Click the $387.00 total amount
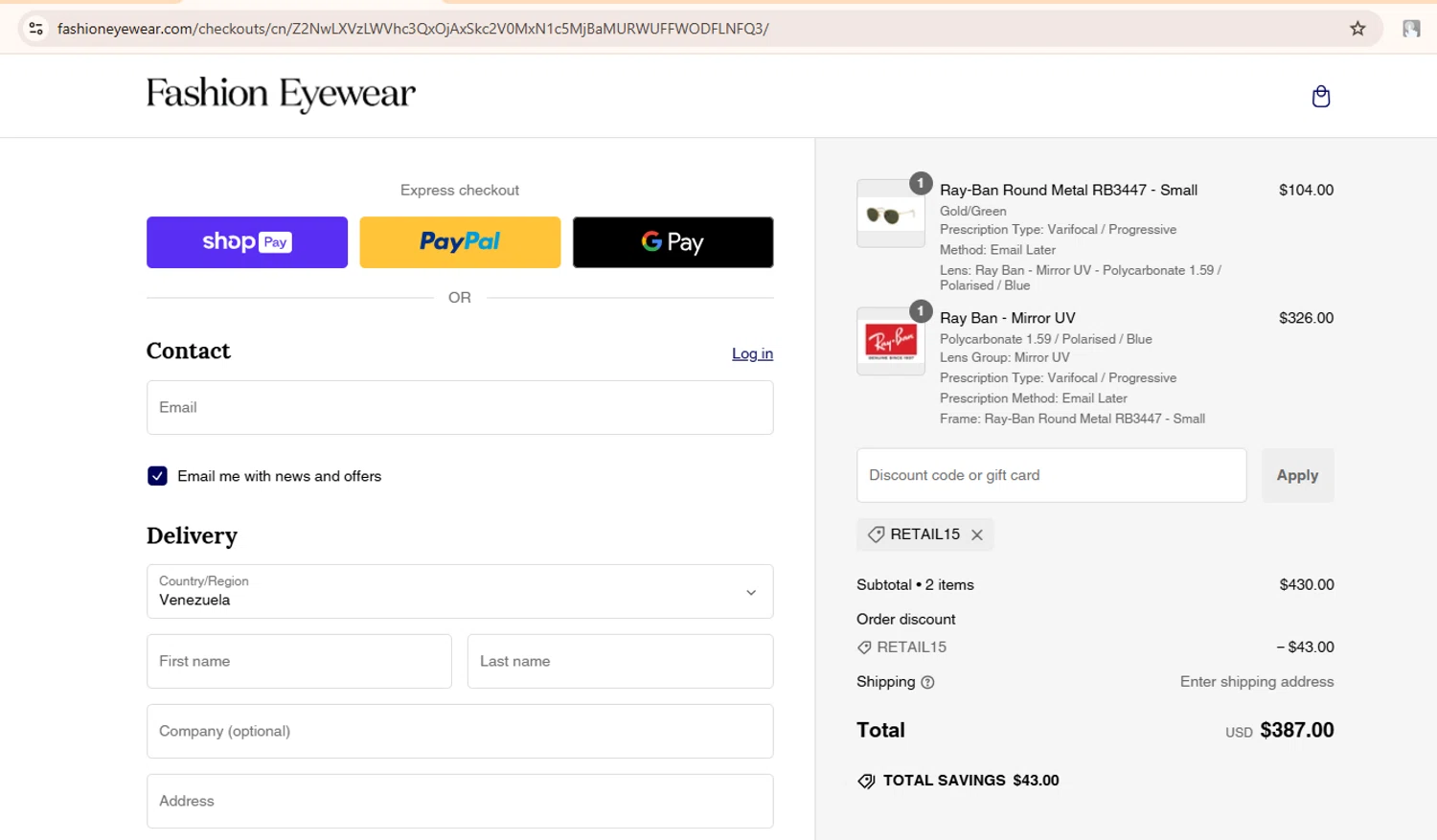 click(1297, 730)
